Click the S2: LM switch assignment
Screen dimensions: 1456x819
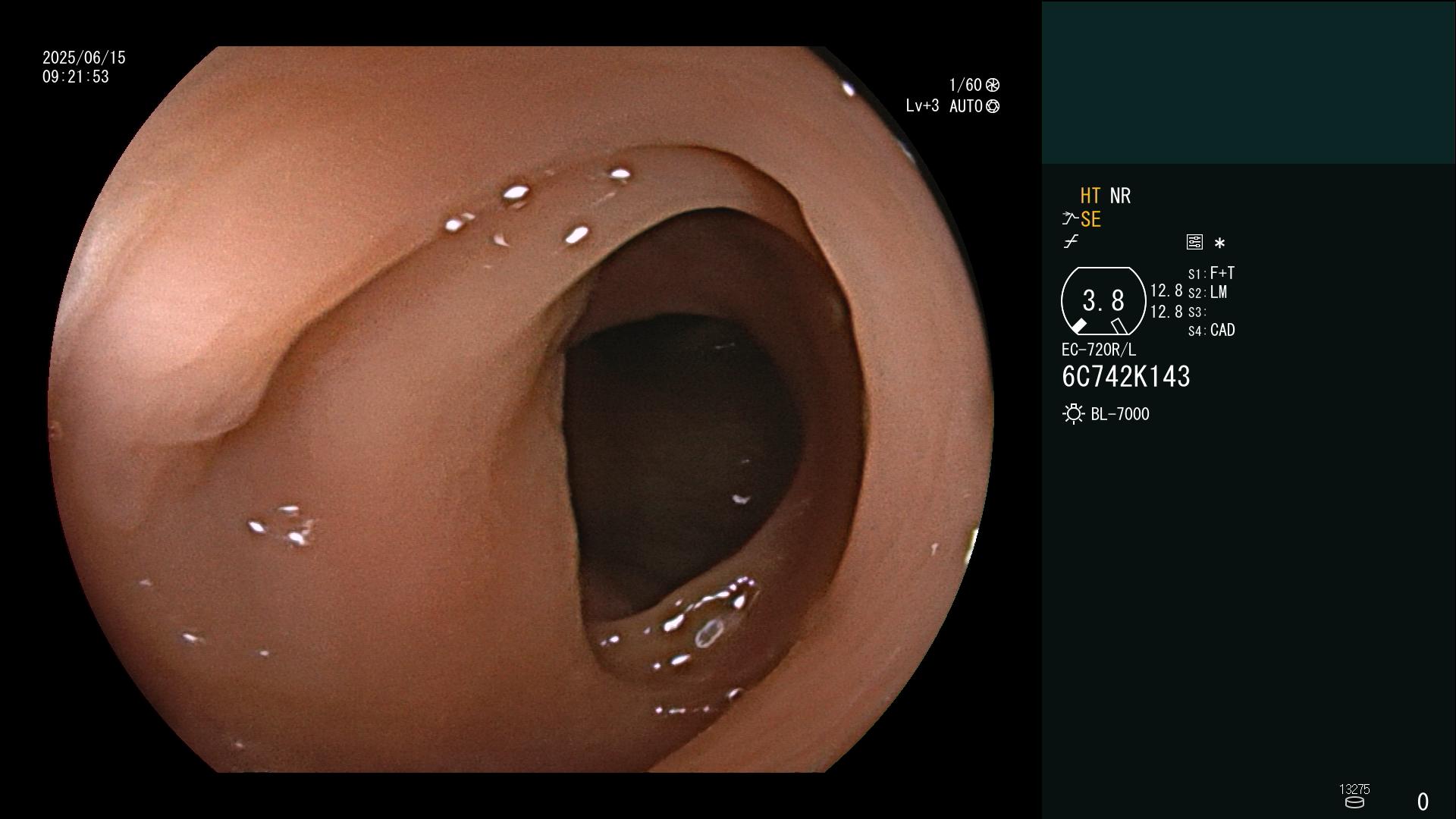(1207, 292)
